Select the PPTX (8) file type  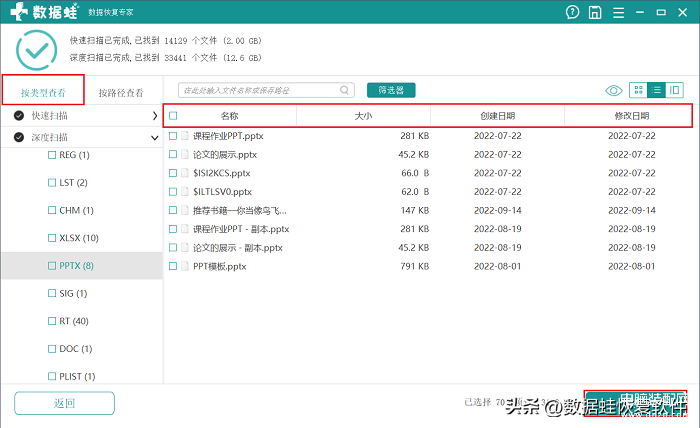pos(76,266)
